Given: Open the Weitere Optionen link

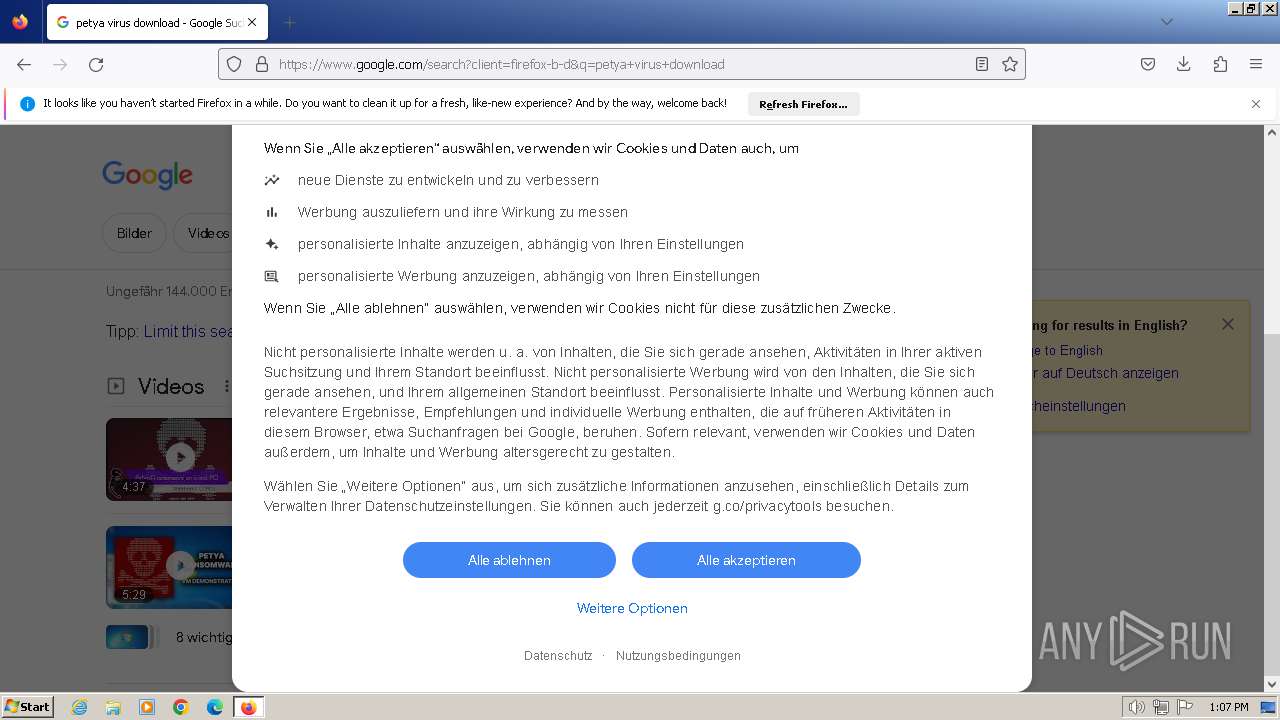Looking at the screenshot, I should [x=632, y=608].
